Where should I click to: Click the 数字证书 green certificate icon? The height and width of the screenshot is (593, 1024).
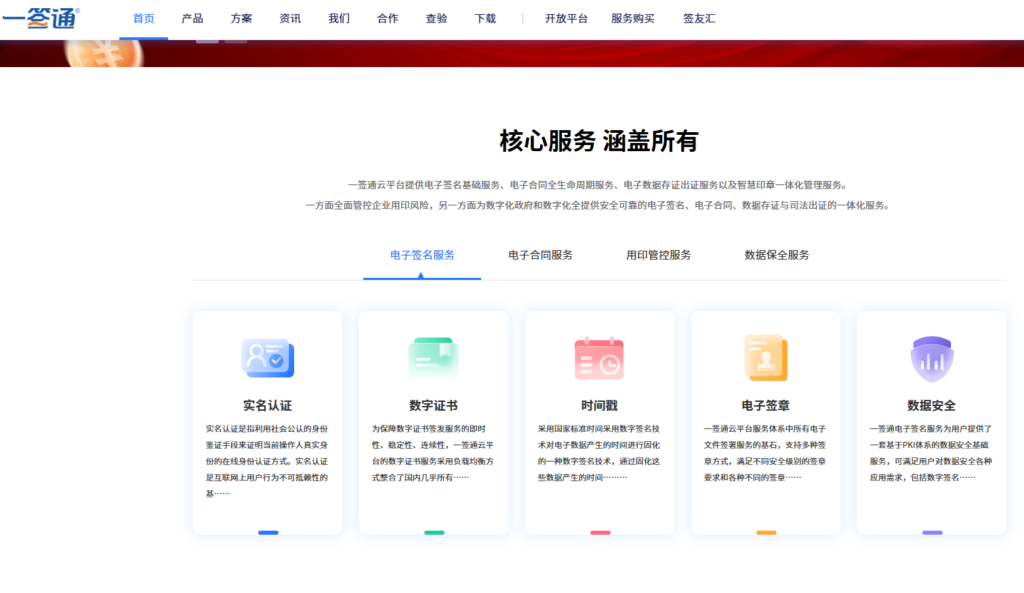[433, 358]
